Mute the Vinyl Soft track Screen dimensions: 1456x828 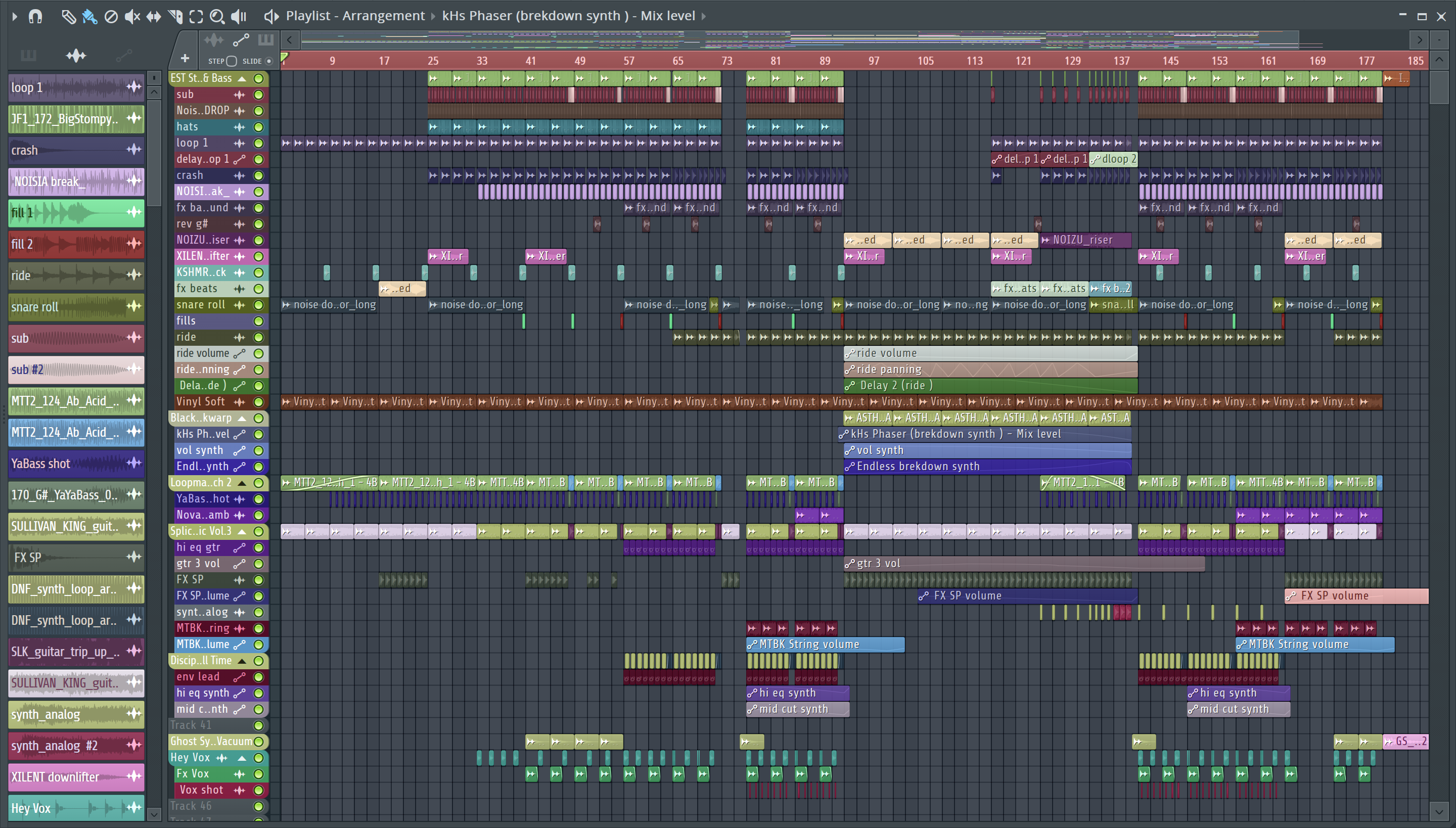(259, 402)
